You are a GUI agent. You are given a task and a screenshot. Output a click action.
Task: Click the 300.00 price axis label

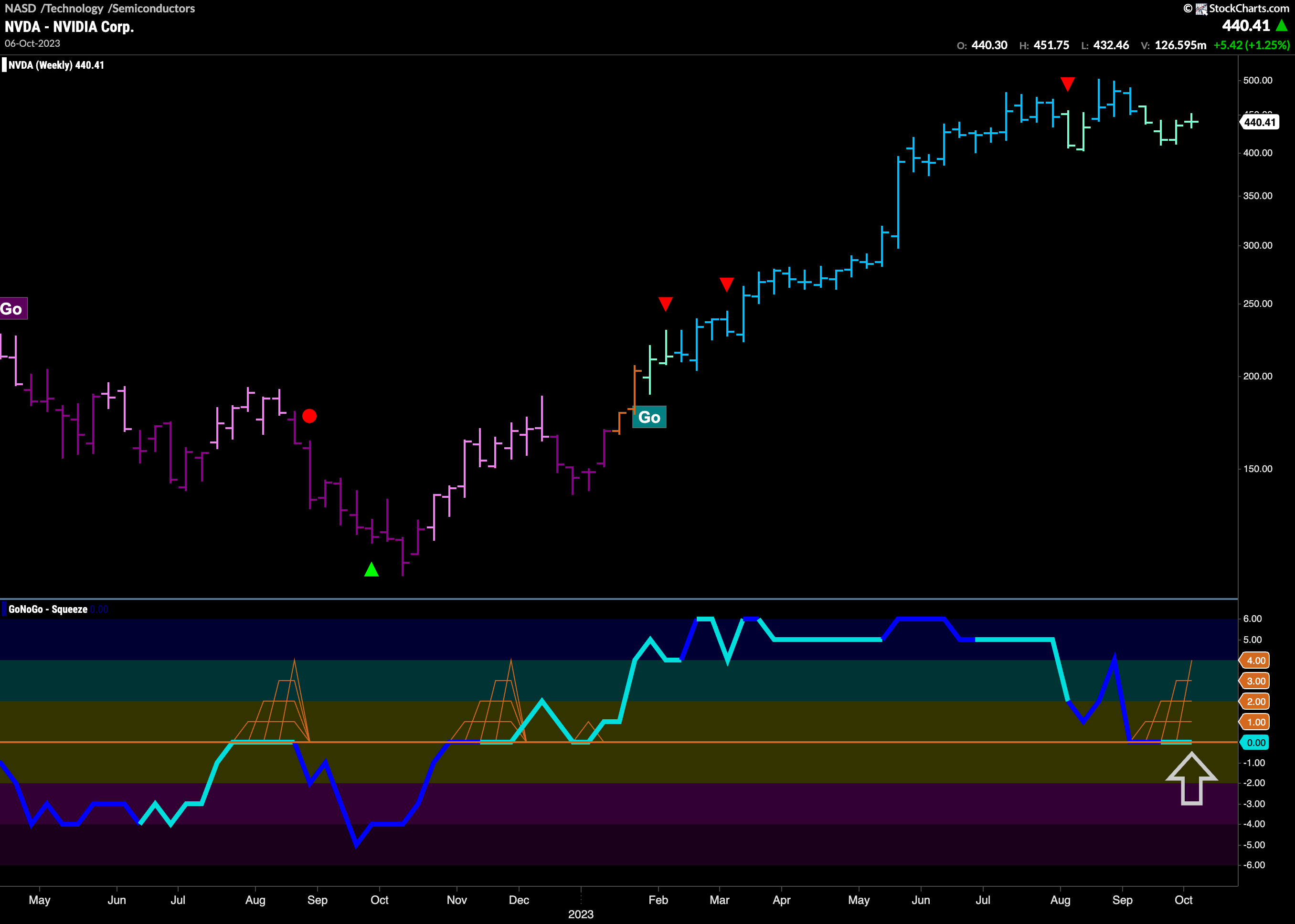point(1257,245)
